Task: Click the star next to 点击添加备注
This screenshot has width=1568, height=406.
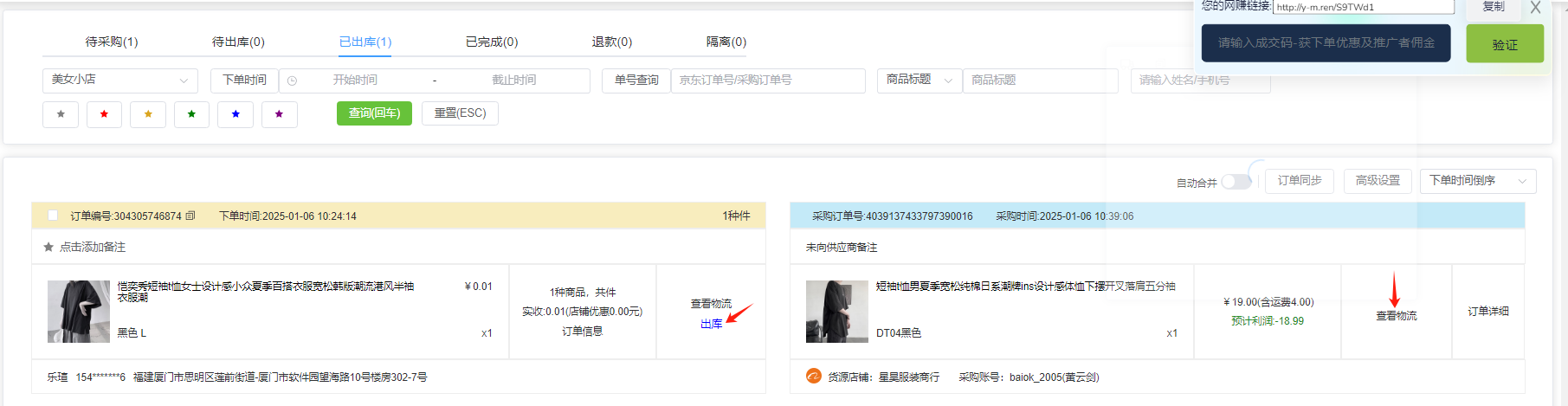Action: (x=48, y=248)
